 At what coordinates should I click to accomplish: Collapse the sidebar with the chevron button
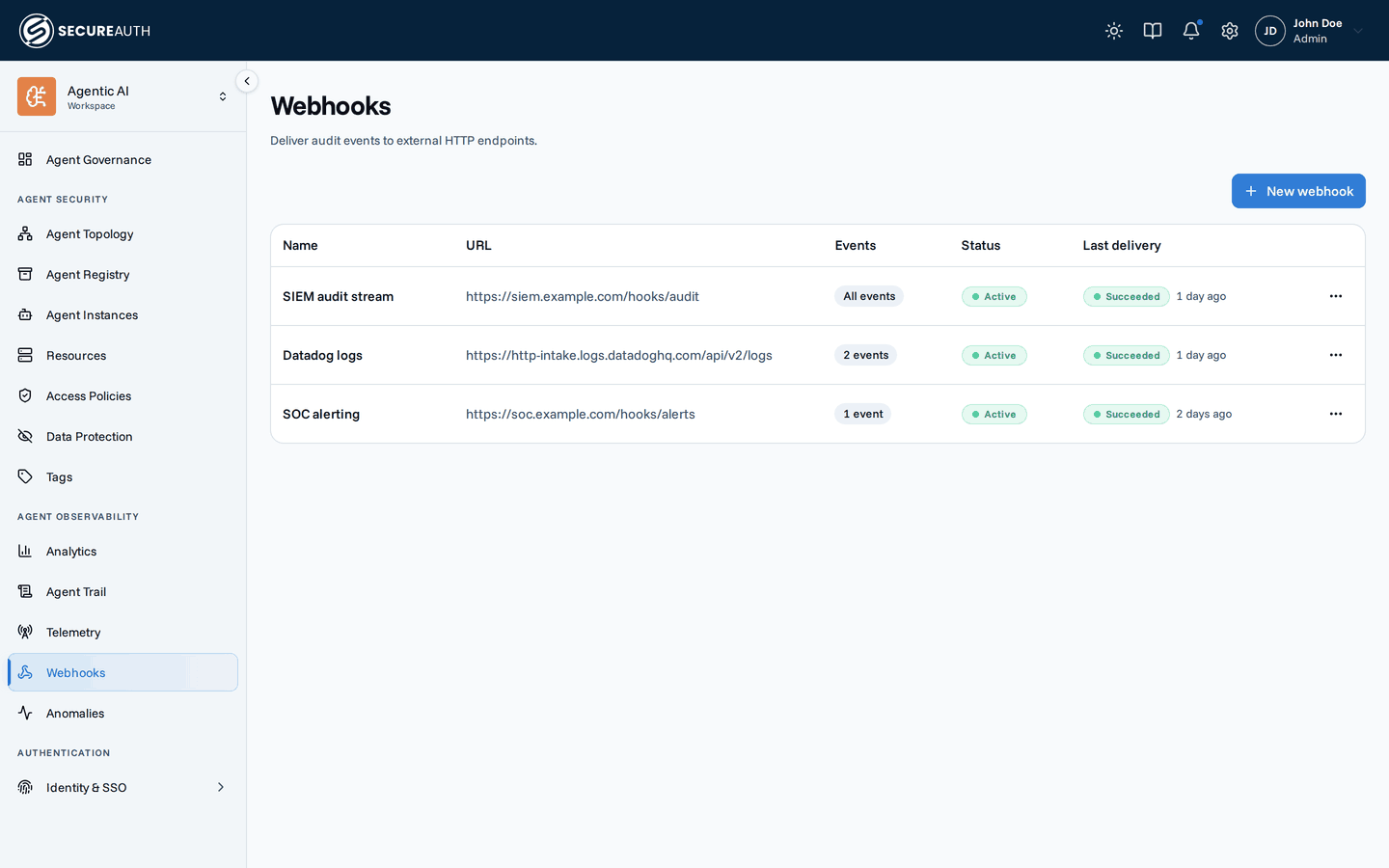[247, 81]
